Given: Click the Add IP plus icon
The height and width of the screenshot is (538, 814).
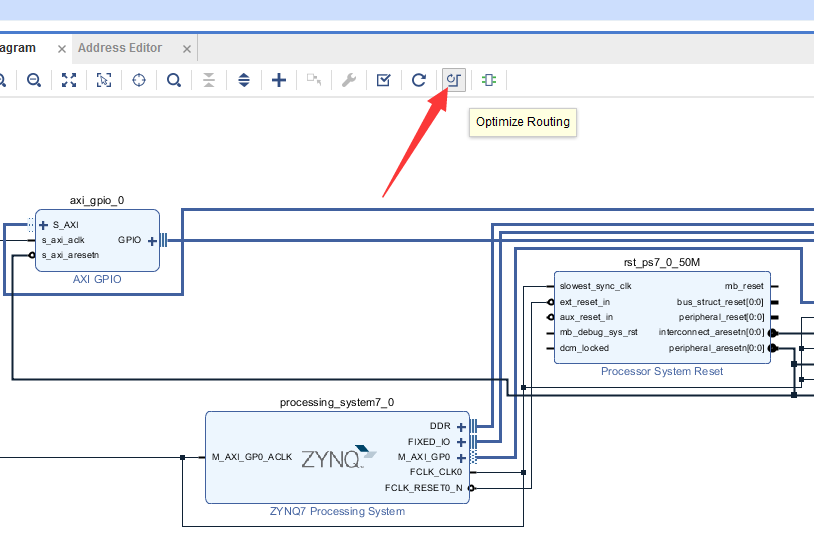Looking at the screenshot, I should [279, 80].
